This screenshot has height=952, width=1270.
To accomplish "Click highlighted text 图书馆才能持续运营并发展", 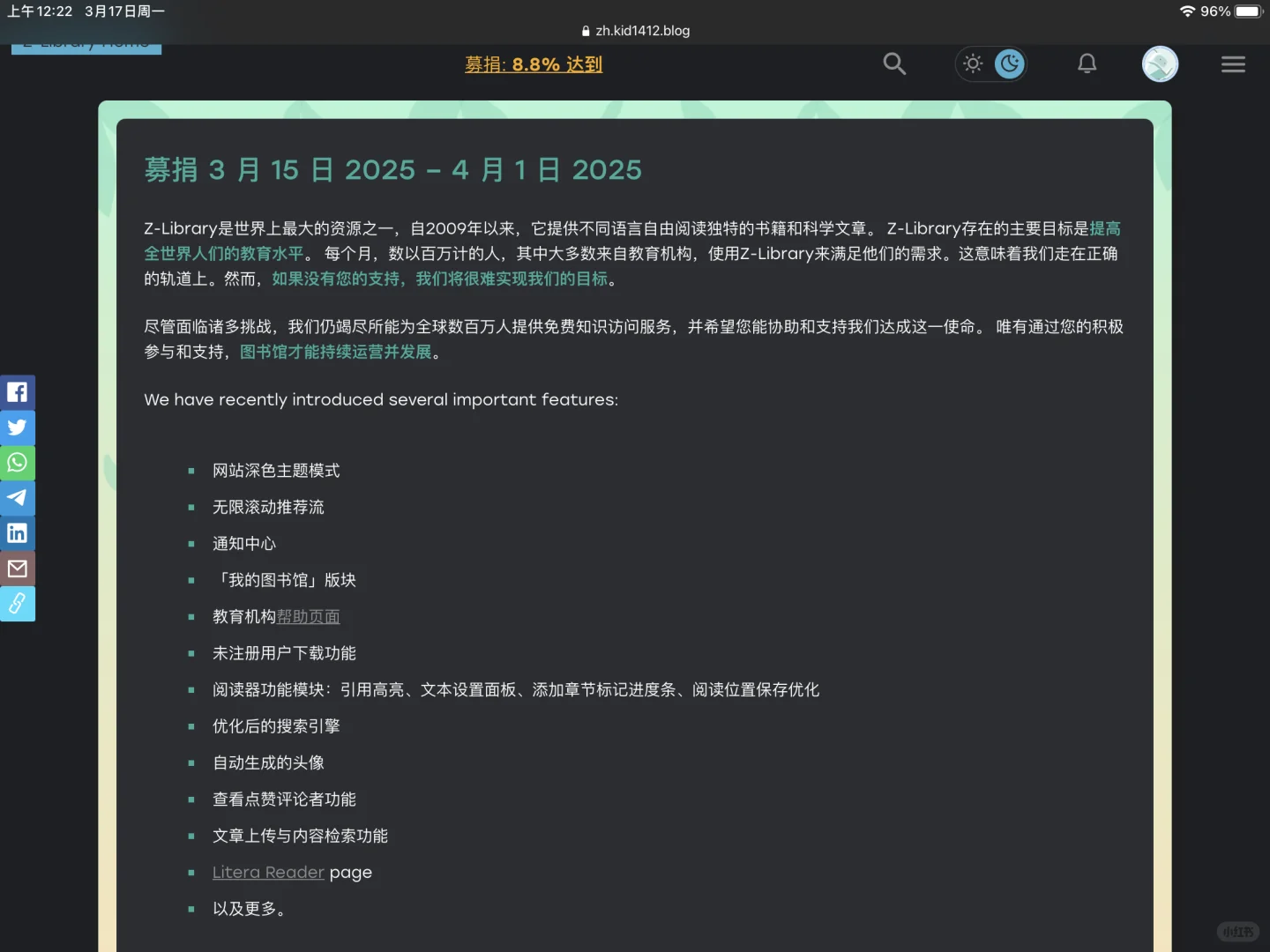I will click(x=336, y=352).
